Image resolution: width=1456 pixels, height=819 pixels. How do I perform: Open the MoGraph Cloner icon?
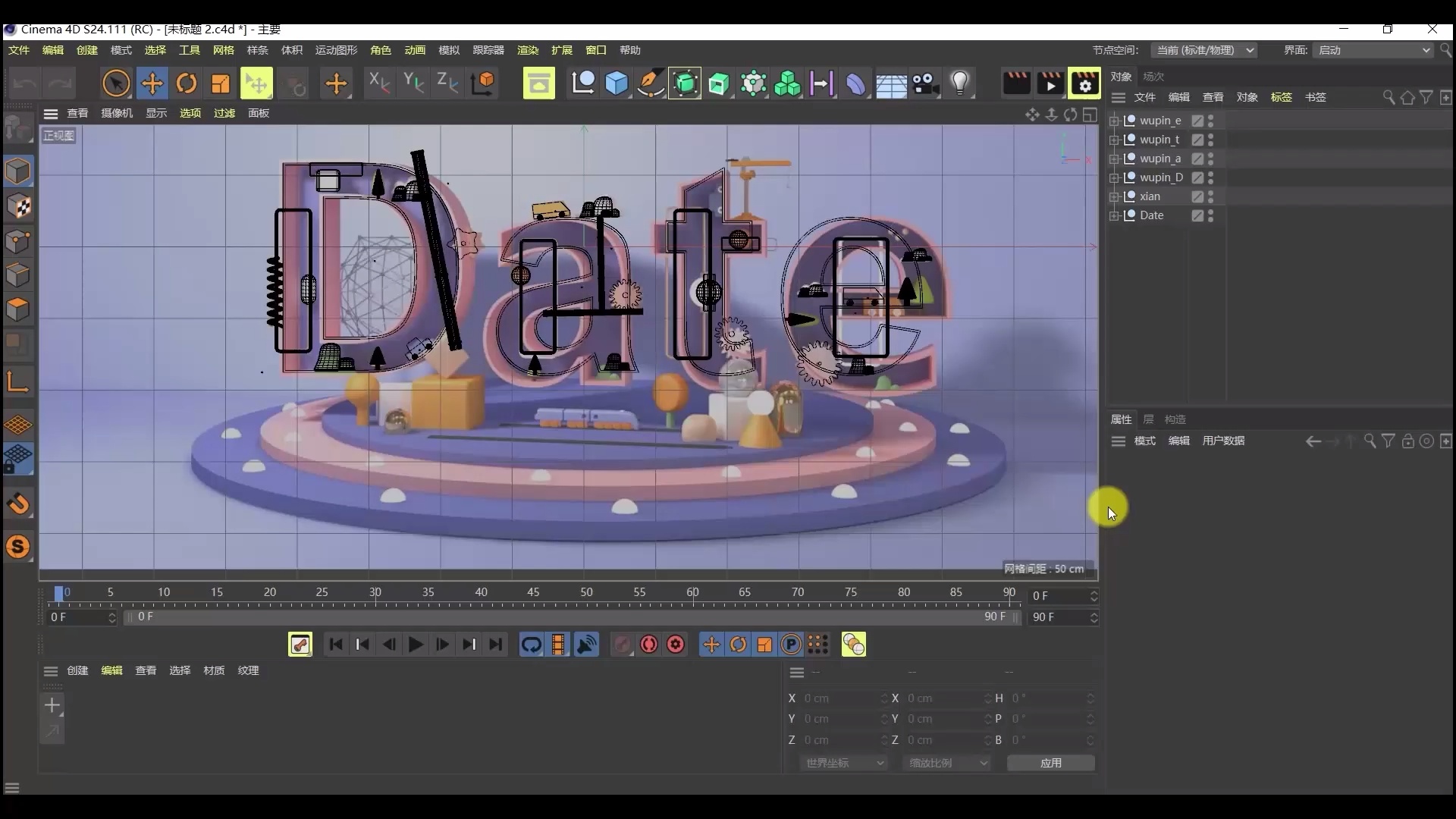click(x=788, y=83)
